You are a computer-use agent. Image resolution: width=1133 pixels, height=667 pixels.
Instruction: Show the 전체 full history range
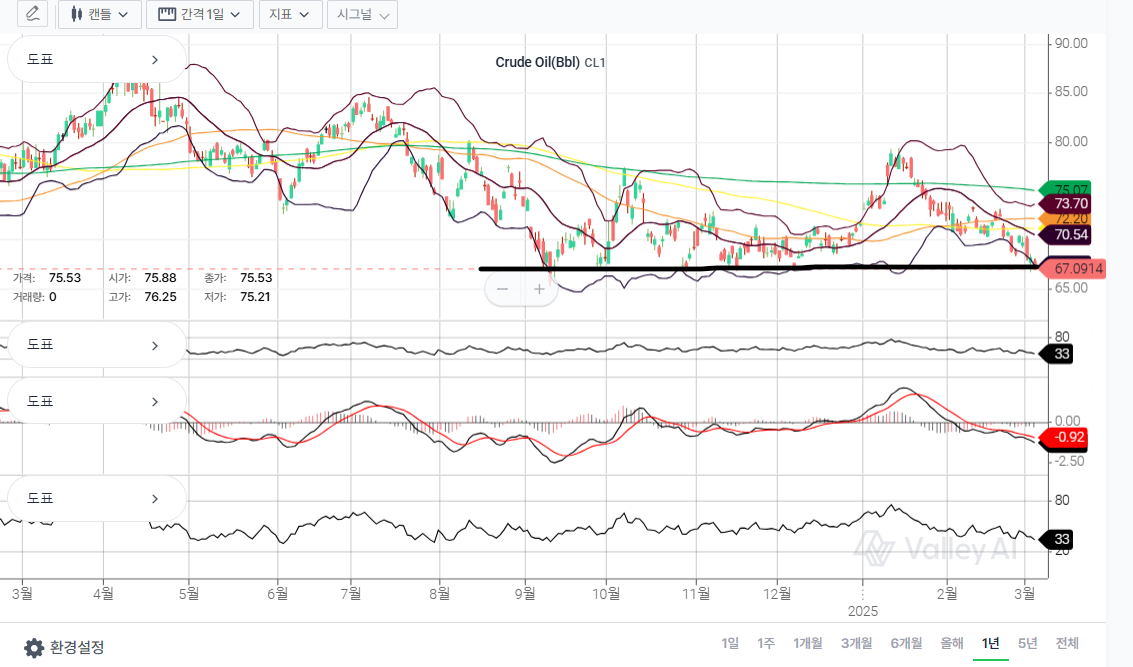(1067, 643)
